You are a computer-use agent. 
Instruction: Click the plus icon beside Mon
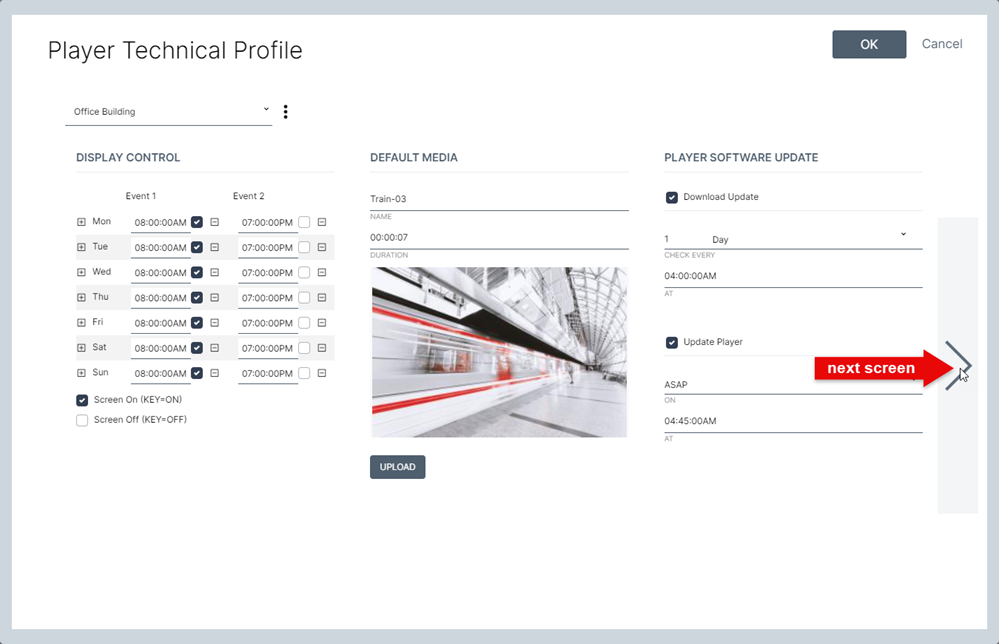(81, 222)
